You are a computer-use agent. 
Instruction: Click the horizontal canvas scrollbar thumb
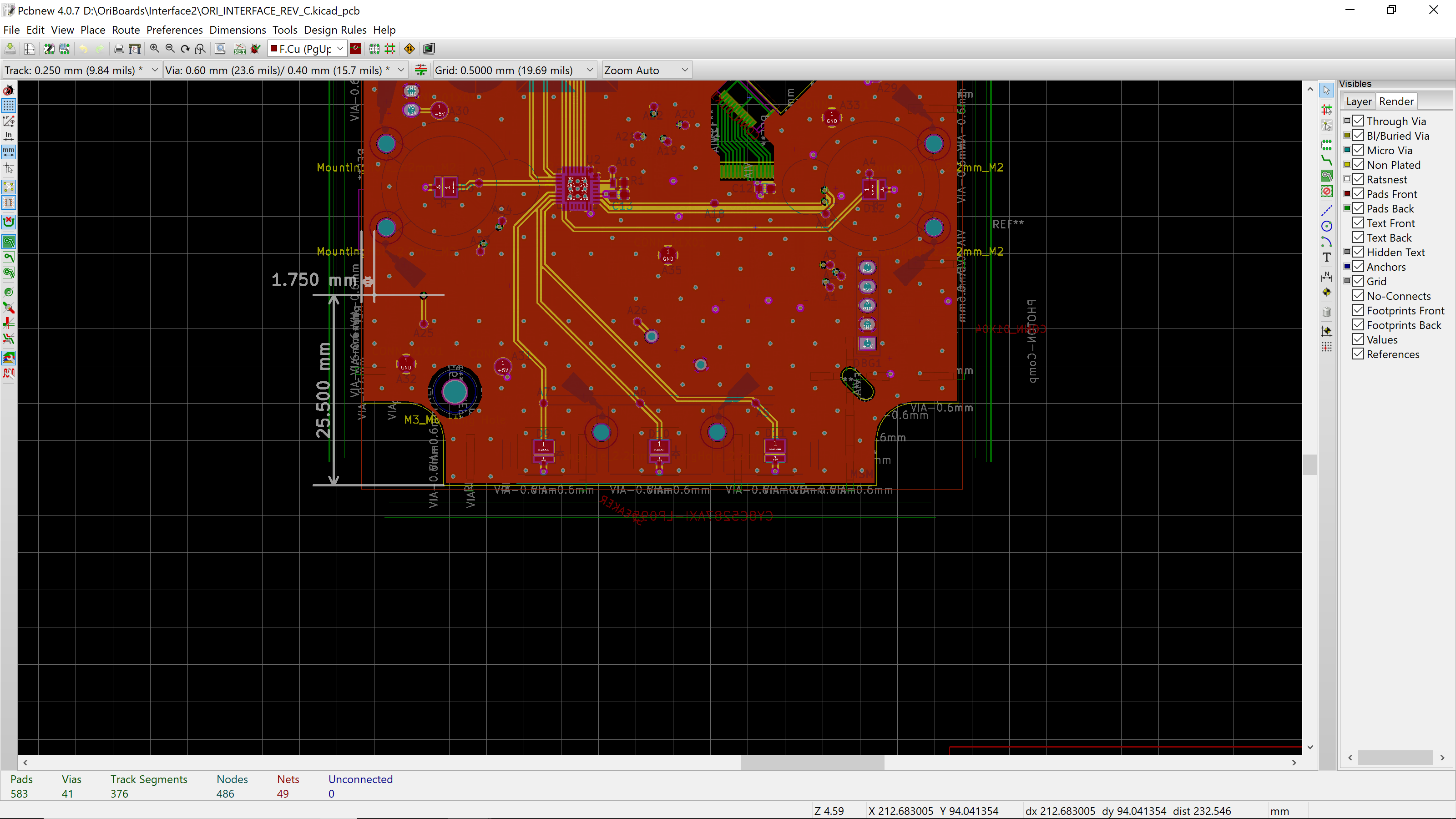coord(812,763)
